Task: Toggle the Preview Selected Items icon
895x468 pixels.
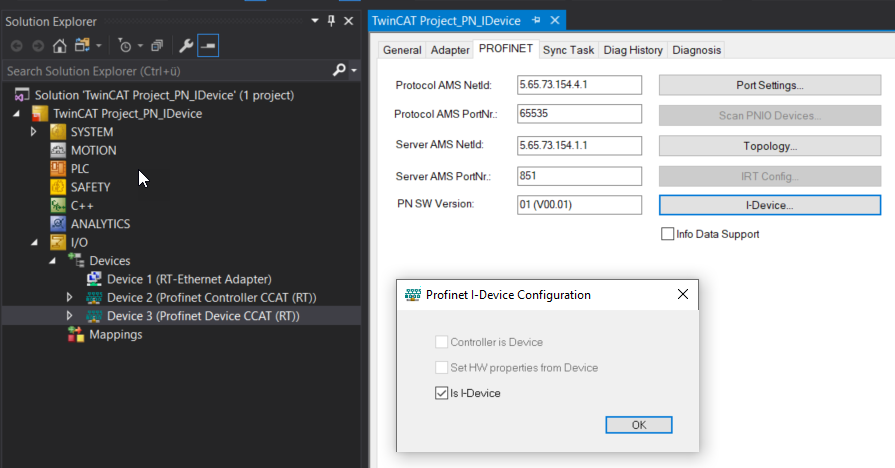Action: pos(208,46)
